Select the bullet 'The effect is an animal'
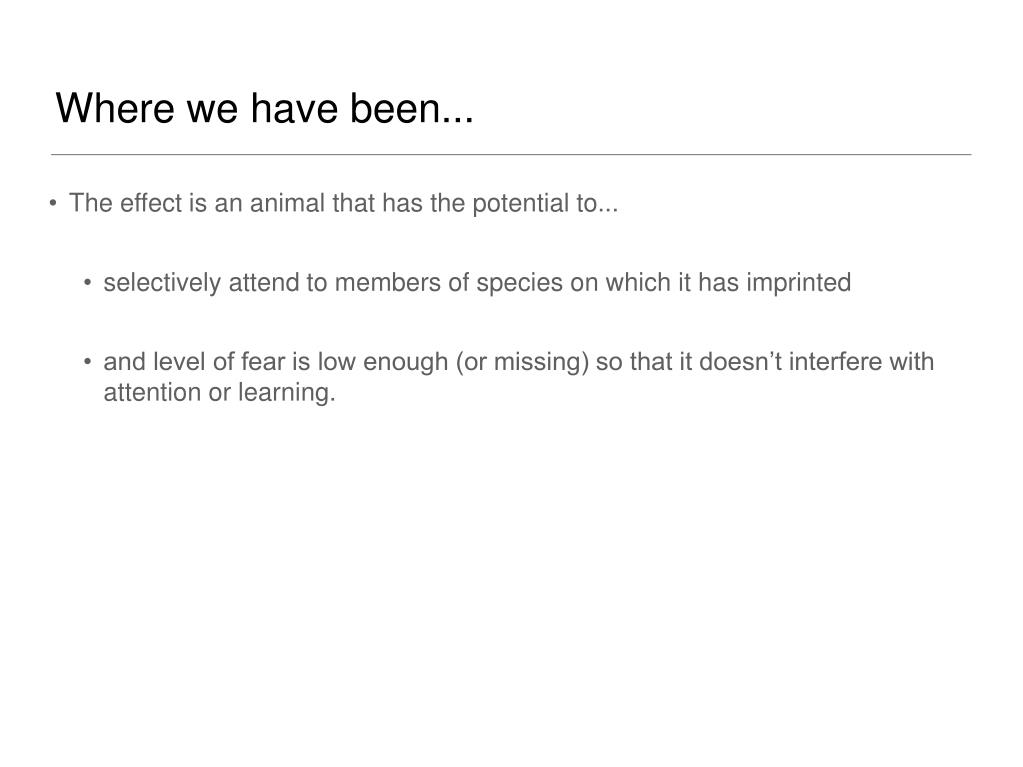Screen dimensions: 1023x767 tap(343, 203)
